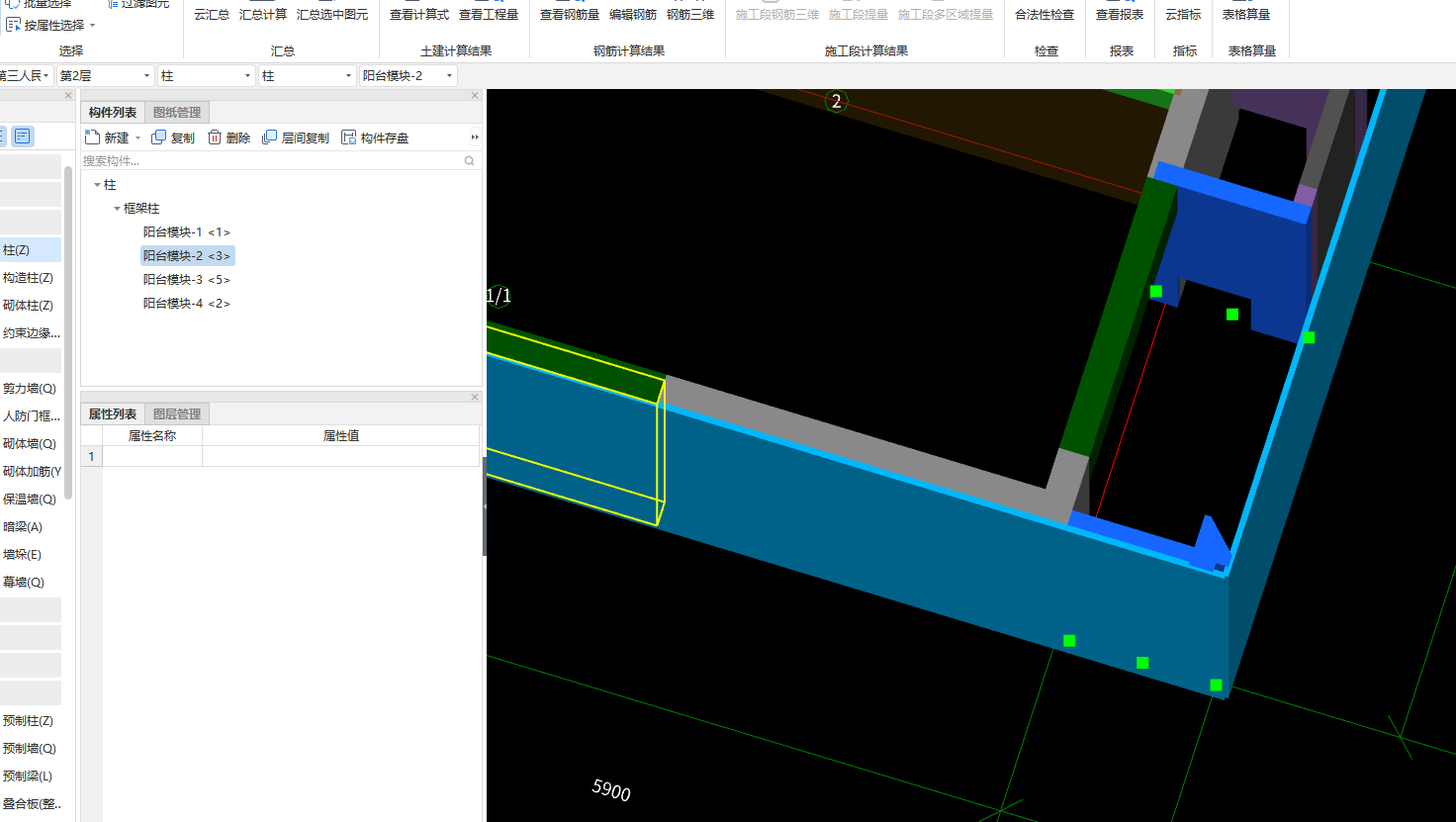
Task: Click the toolbar overflow arrows in component list
Action: pyautogui.click(x=475, y=137)
